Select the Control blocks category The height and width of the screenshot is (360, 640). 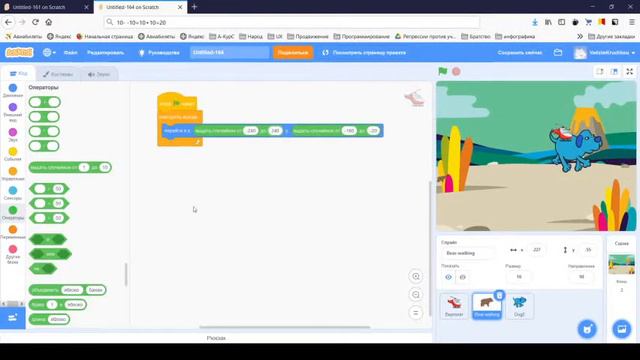pyautogui.click(x=13, y=174)
